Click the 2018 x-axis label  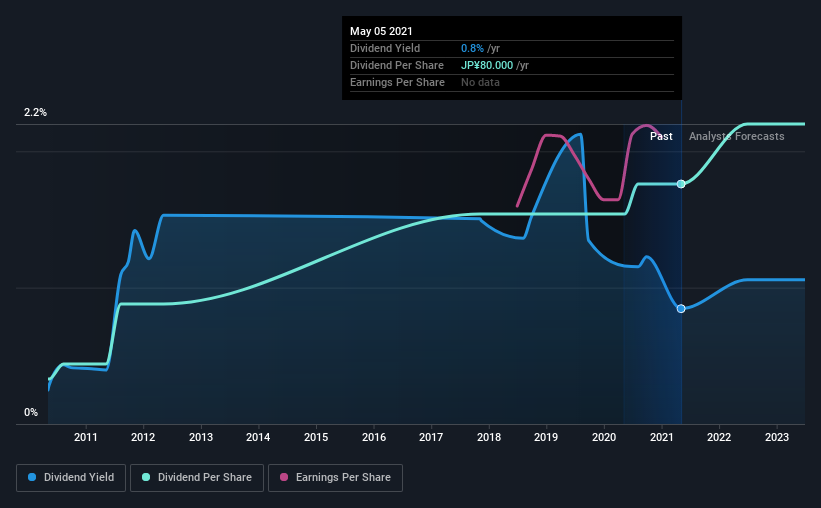[x=489, y=437]
